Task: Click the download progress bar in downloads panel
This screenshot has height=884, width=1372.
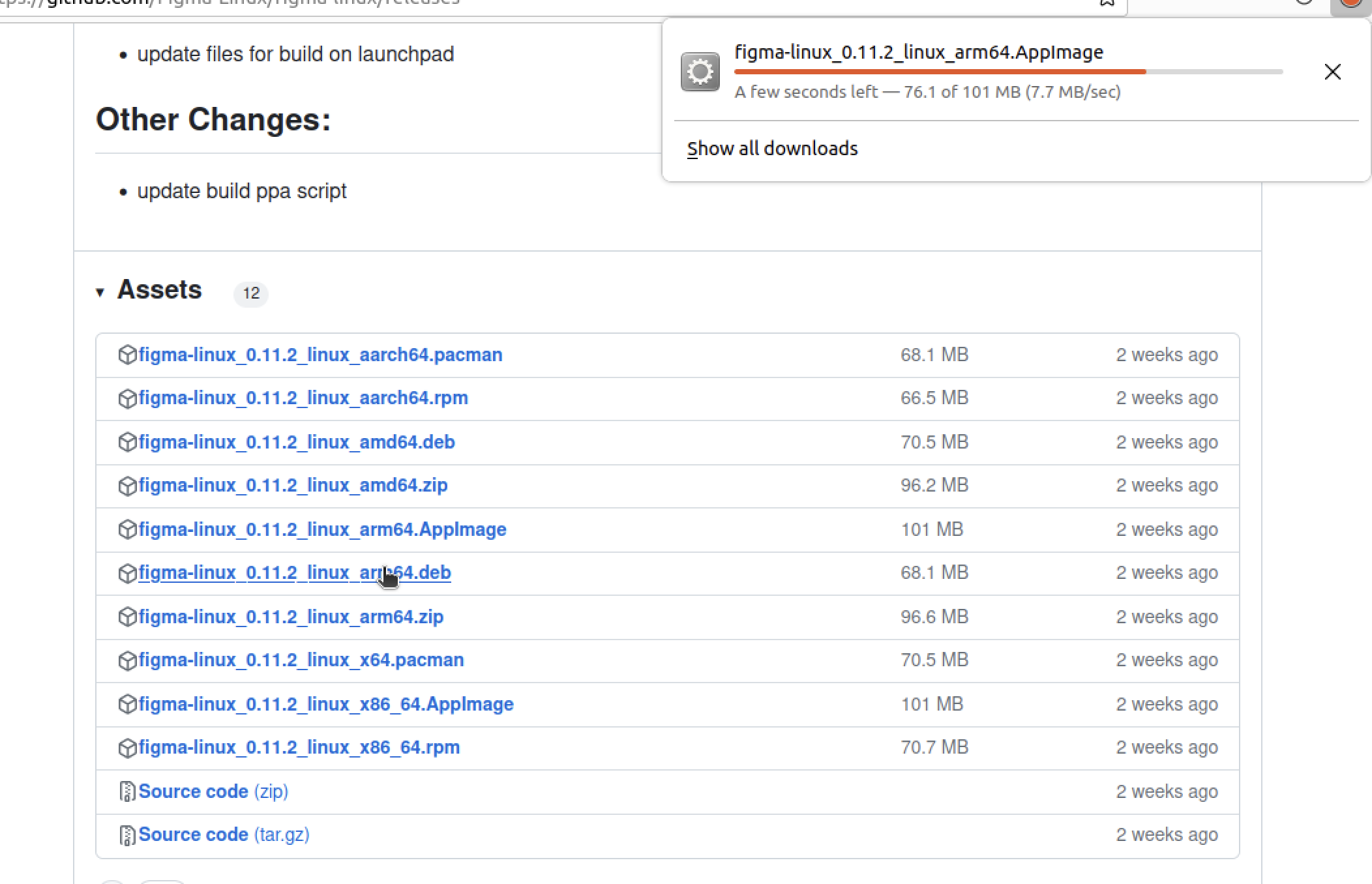Action: tap(1008, 71)
